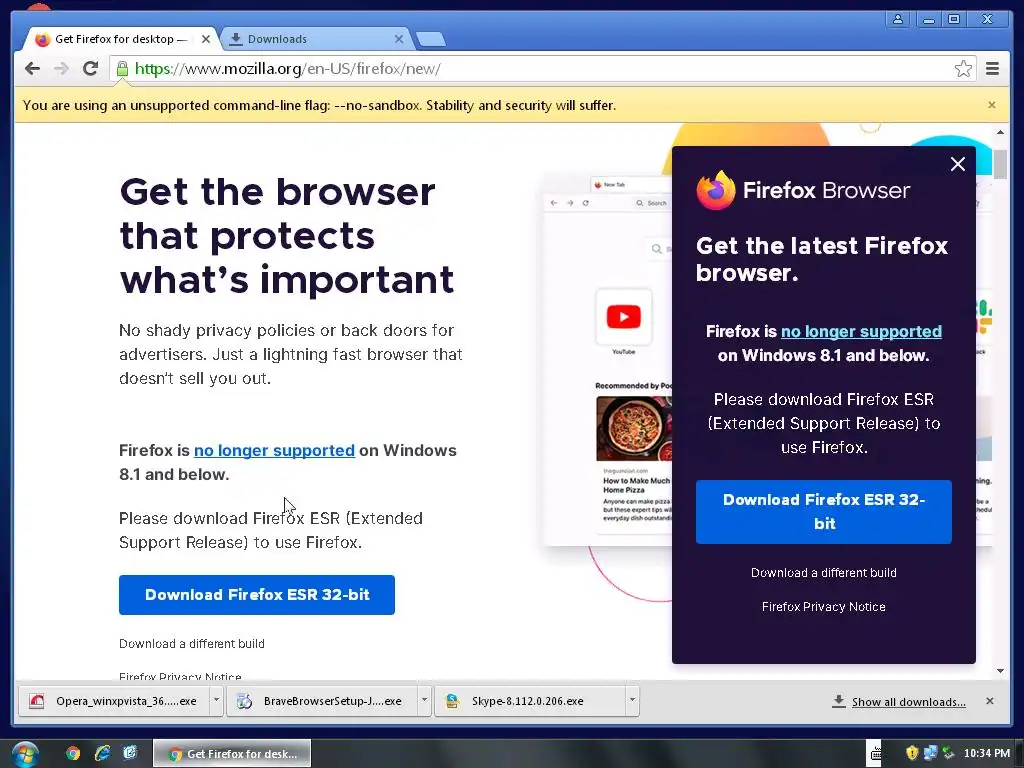Expand the Skype download options arrow

point(632,701)
